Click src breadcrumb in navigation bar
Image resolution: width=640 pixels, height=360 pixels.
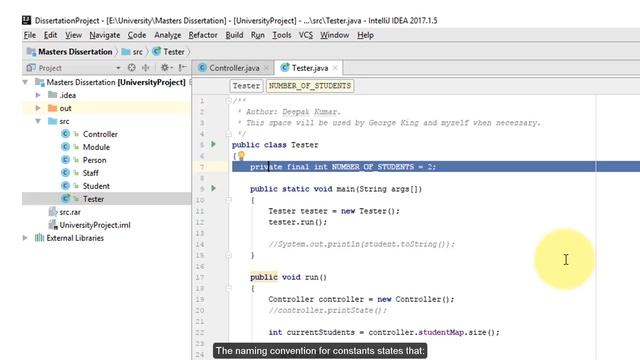tap(132, 52)
